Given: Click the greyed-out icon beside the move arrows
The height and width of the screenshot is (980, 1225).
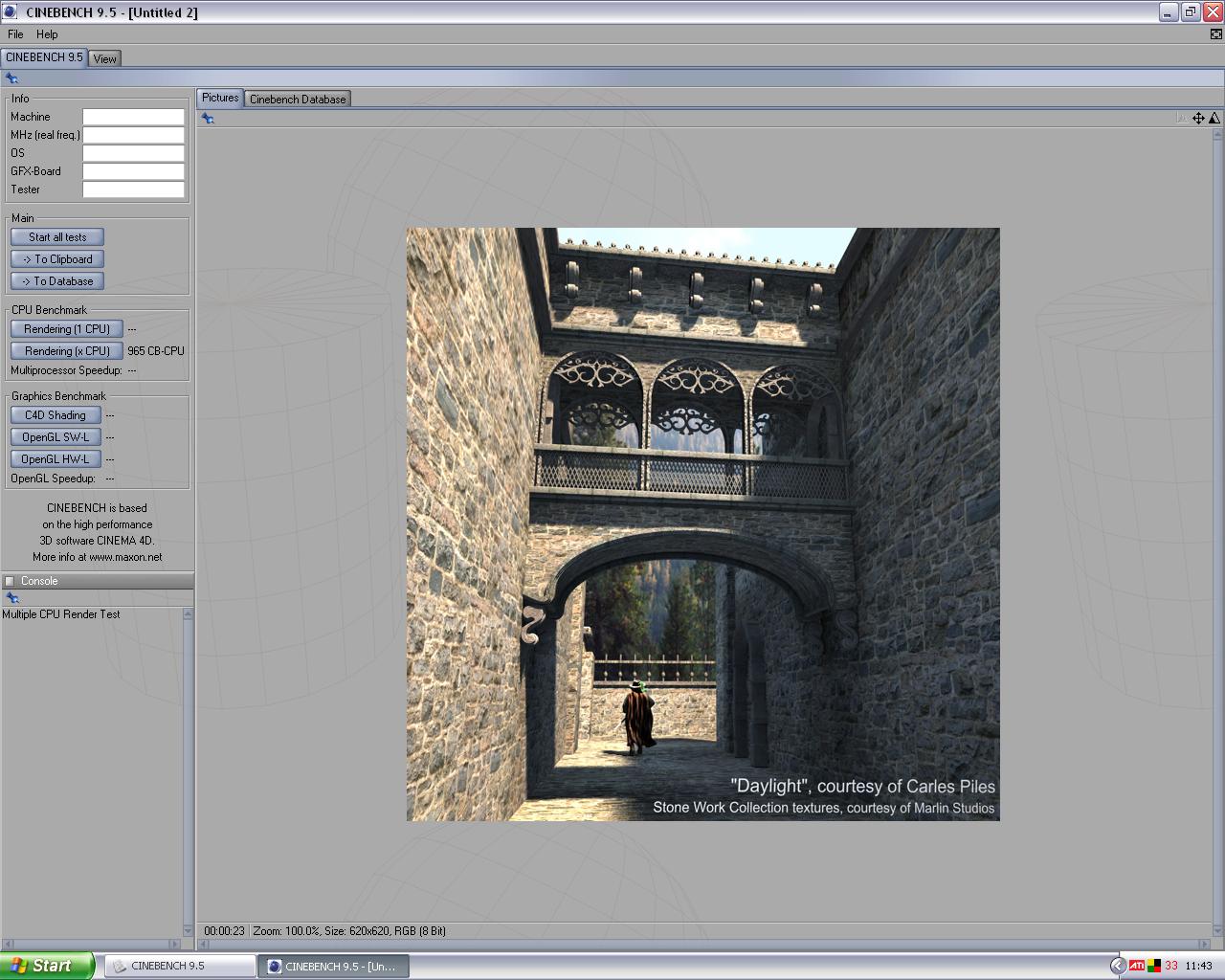Looking at the screenshot, I should click(x=1182, y=119).
